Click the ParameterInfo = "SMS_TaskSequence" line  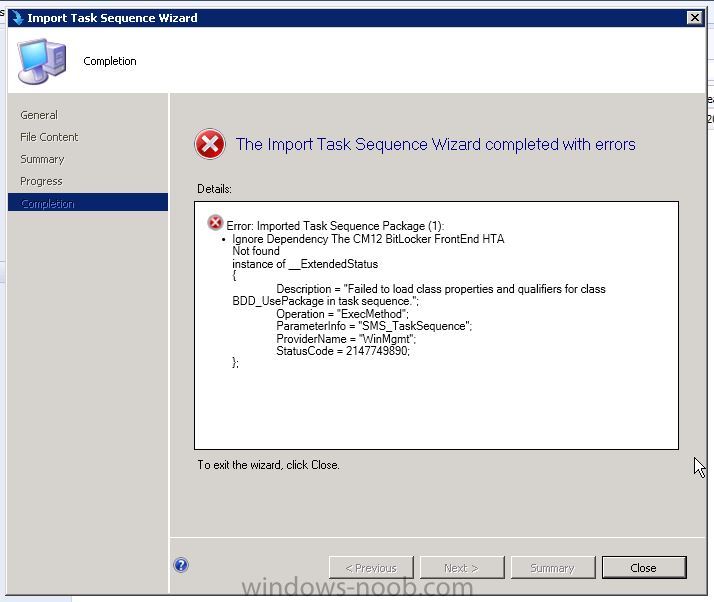pyautogui.click(x=374, y=326)
